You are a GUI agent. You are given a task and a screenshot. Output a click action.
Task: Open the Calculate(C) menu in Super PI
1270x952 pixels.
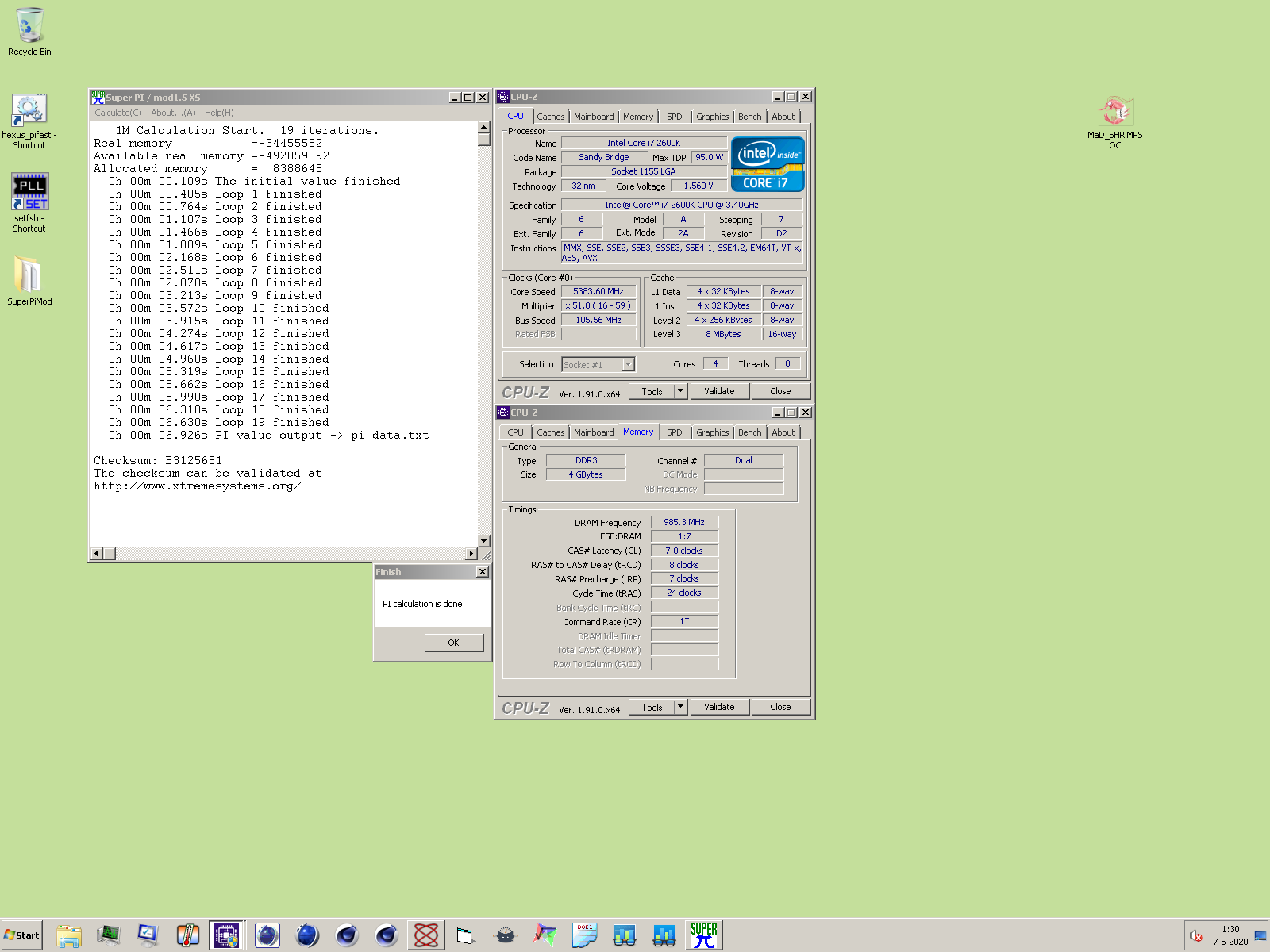click(x=118, y=113)
